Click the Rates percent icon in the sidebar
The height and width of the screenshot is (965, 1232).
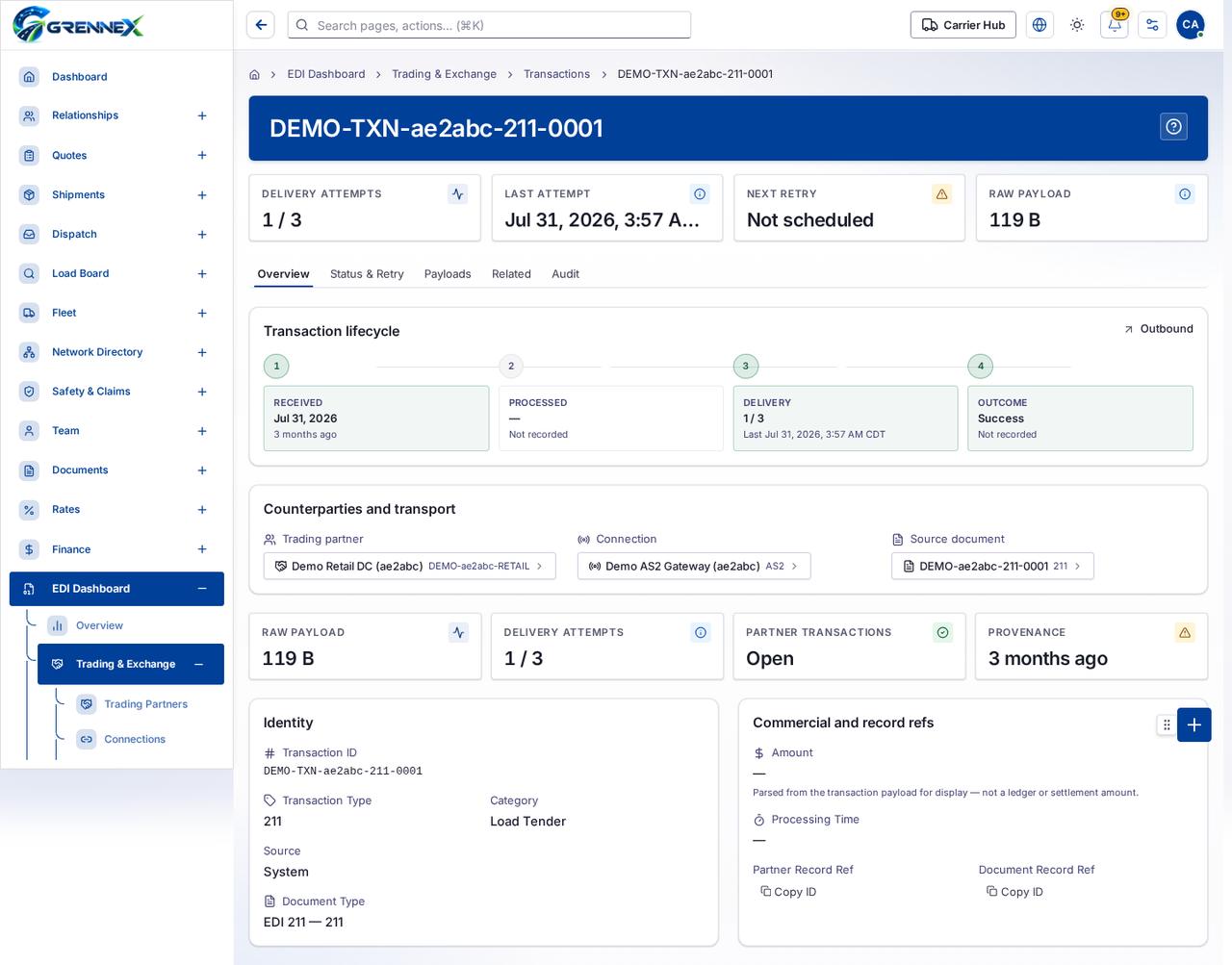pos(29,510)
